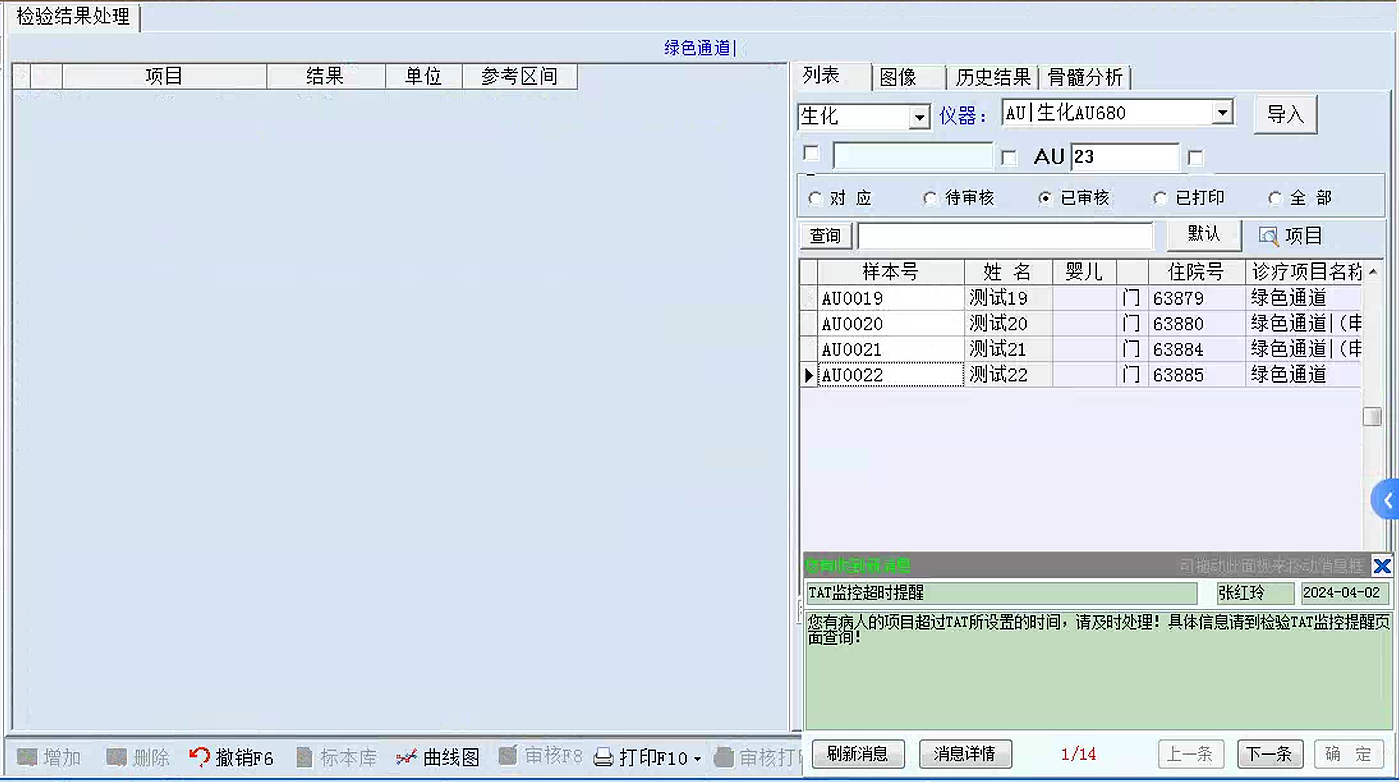Click the 查询 query button
Viewport: 1399px width, 782px height.
[826, 236]
